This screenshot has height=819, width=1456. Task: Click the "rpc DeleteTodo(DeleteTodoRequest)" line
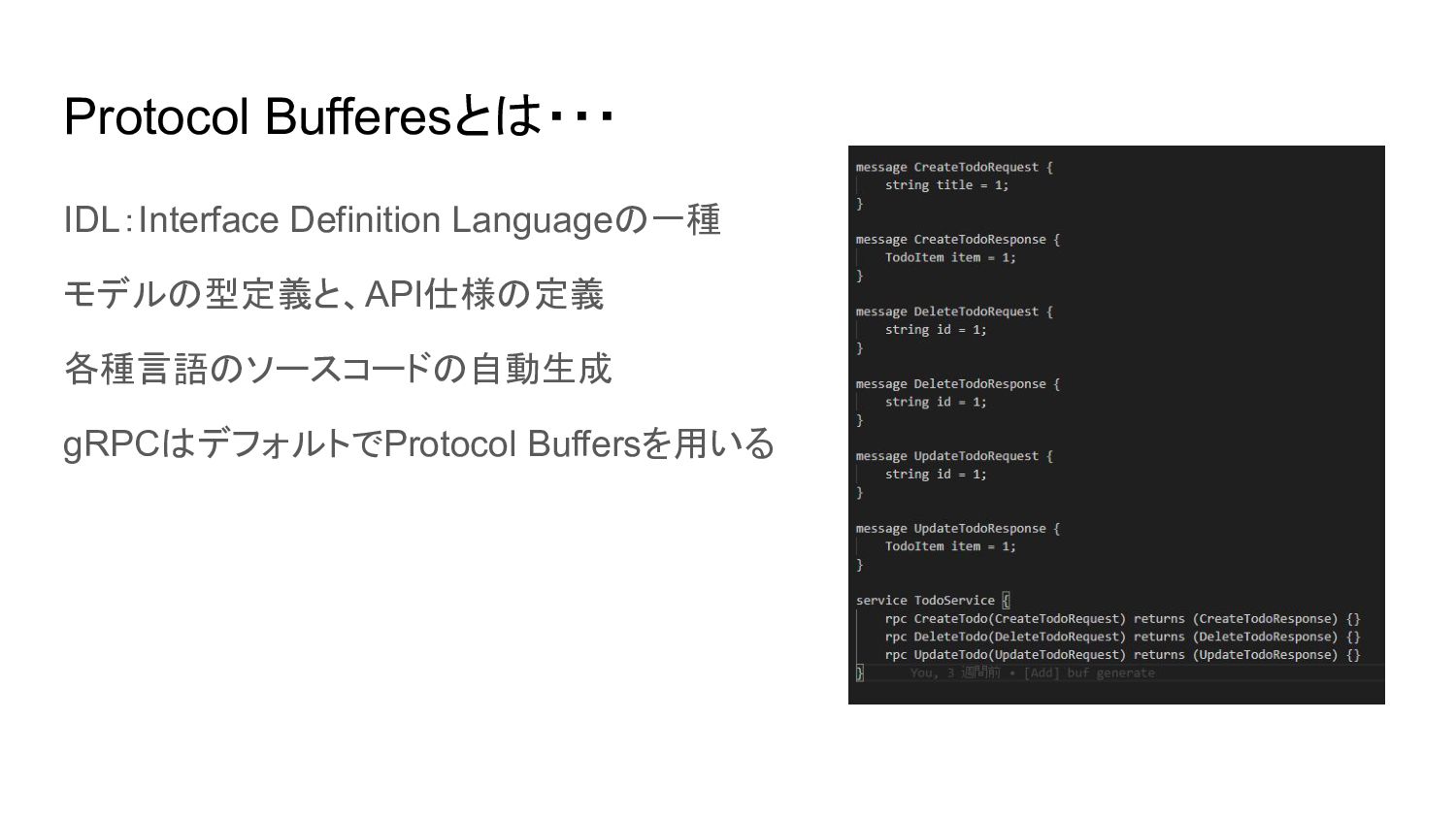coord(1122,637)
